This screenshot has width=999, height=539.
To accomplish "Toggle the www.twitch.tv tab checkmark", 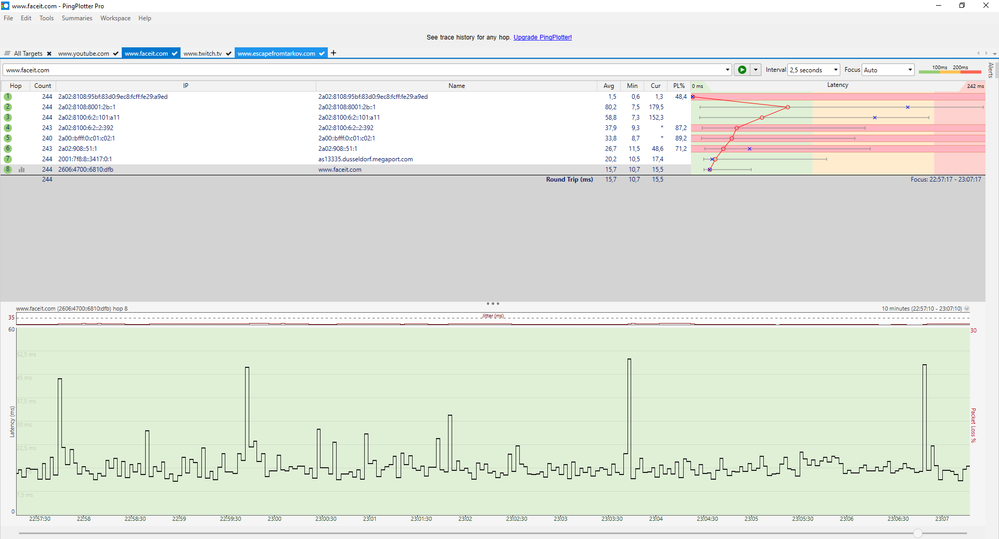I will point(229,54).
